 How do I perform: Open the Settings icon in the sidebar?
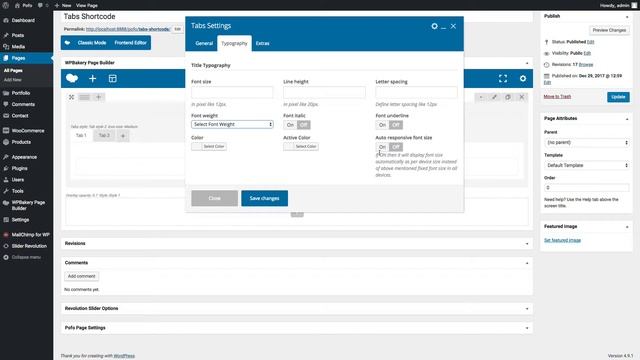click(6, 220)
